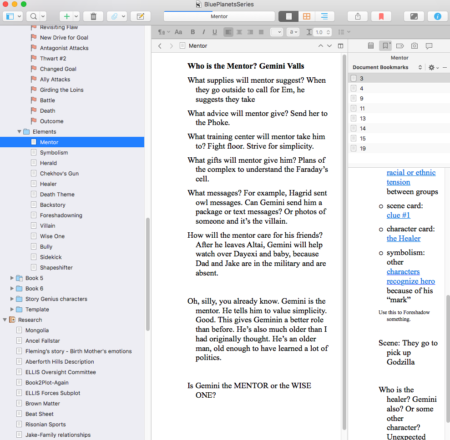Image resolution: width=450 pixels, height=440 pixels.
Task: Open 'the Healer' link
Action: tap(403, 238)
